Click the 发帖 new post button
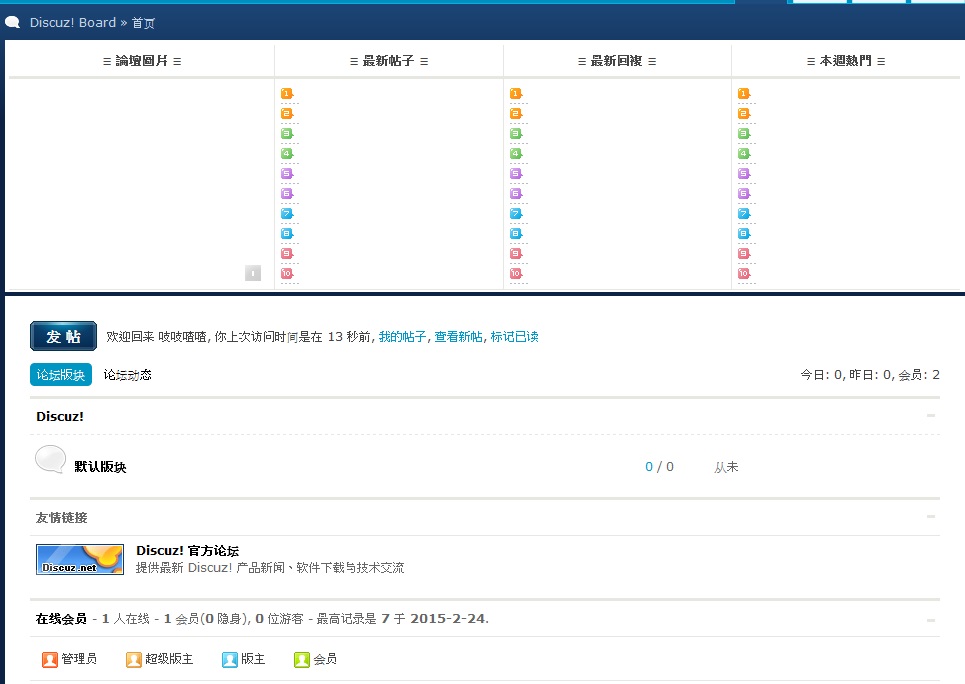 tap(63, 336)
